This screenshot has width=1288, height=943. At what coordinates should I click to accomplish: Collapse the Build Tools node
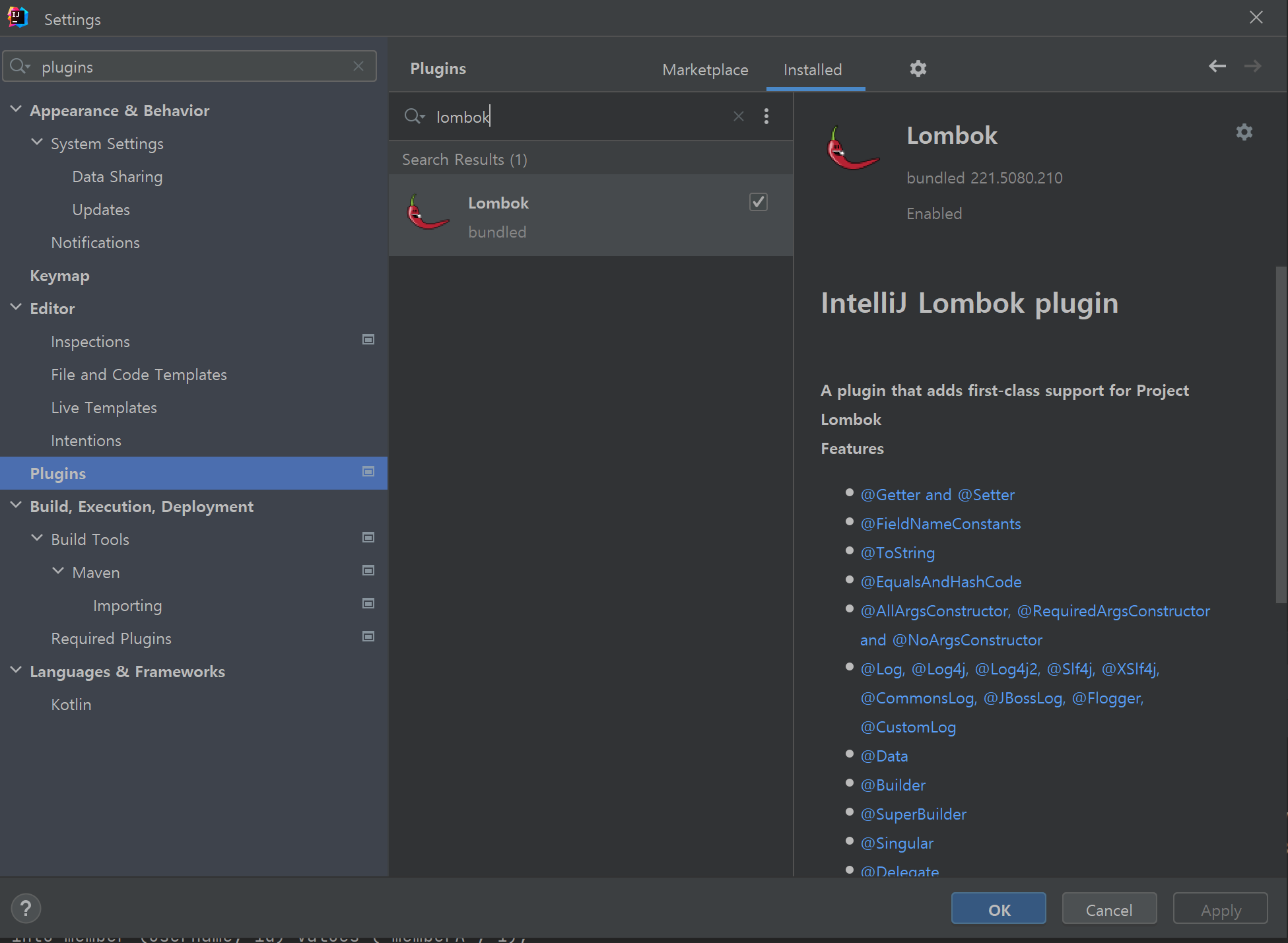37,538
